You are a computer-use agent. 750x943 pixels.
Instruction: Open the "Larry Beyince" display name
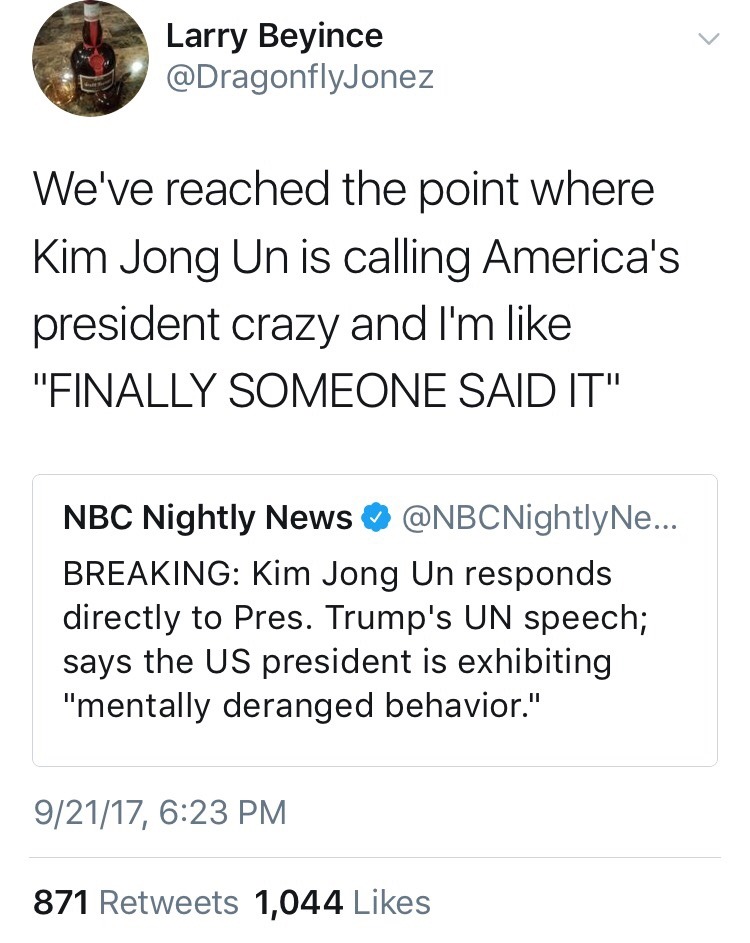coord(274,37)
